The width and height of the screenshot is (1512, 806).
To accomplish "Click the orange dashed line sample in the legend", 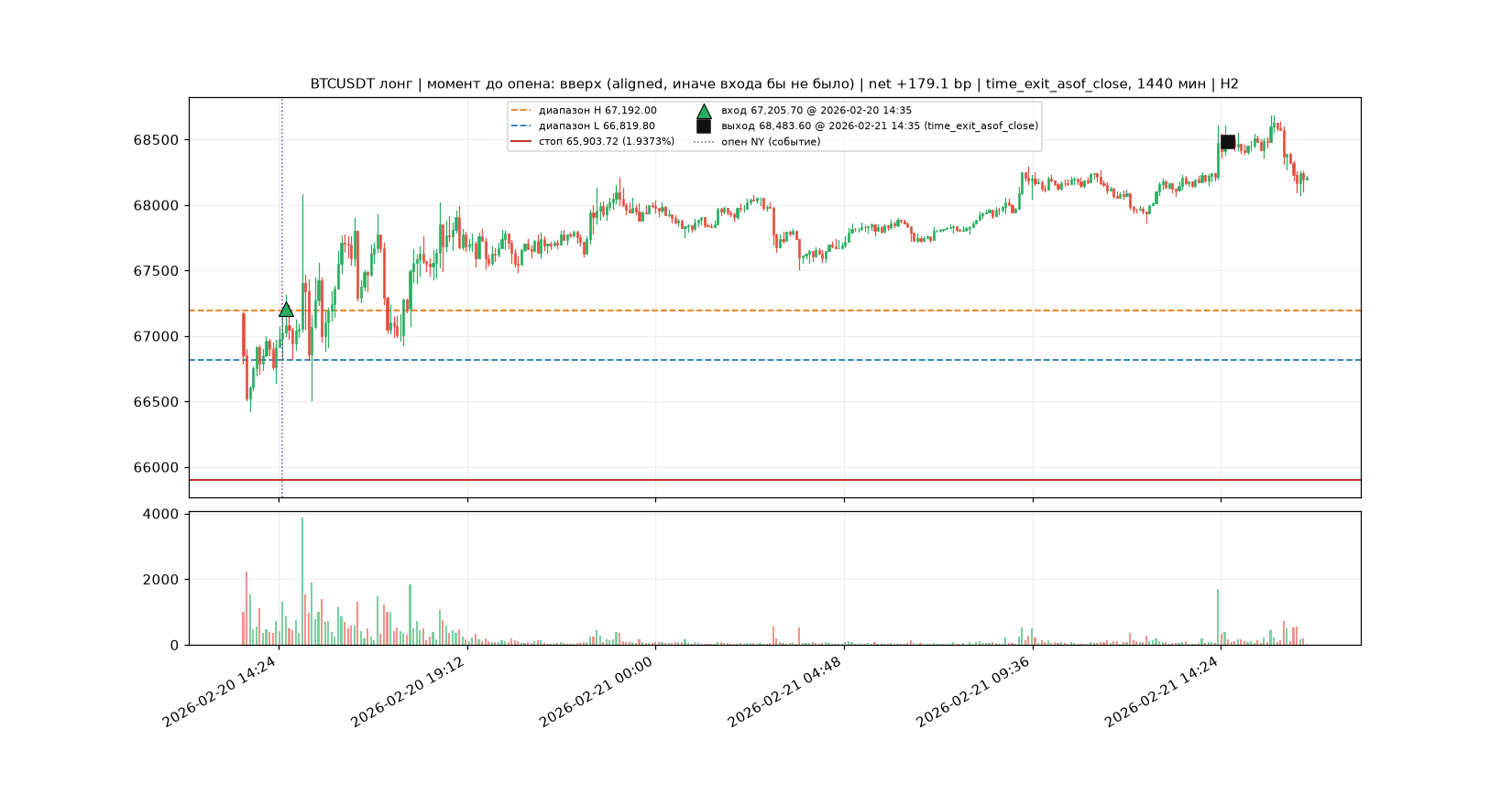I will tap(520, 111).
